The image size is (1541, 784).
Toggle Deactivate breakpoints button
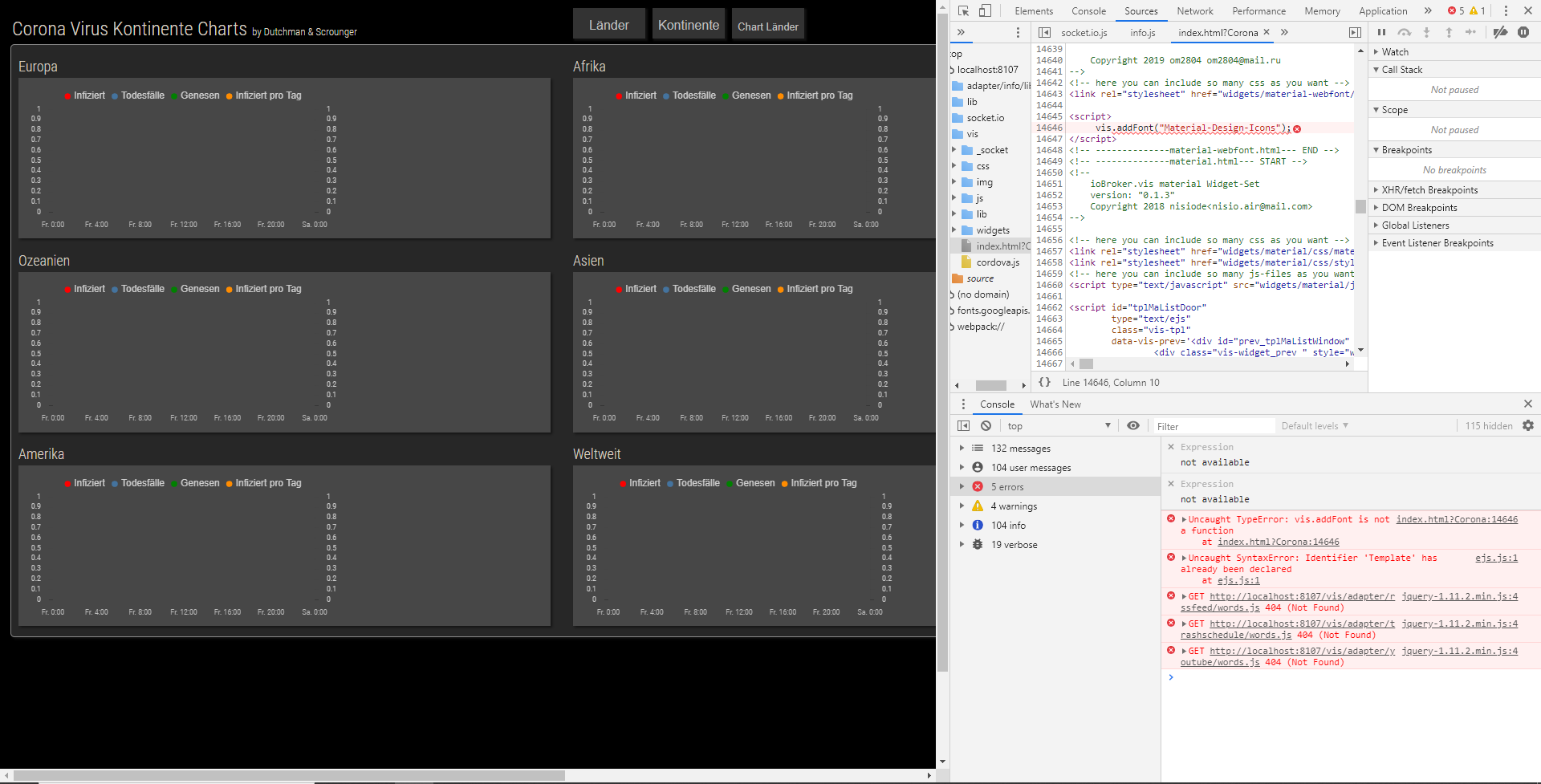click(1499, 32)
